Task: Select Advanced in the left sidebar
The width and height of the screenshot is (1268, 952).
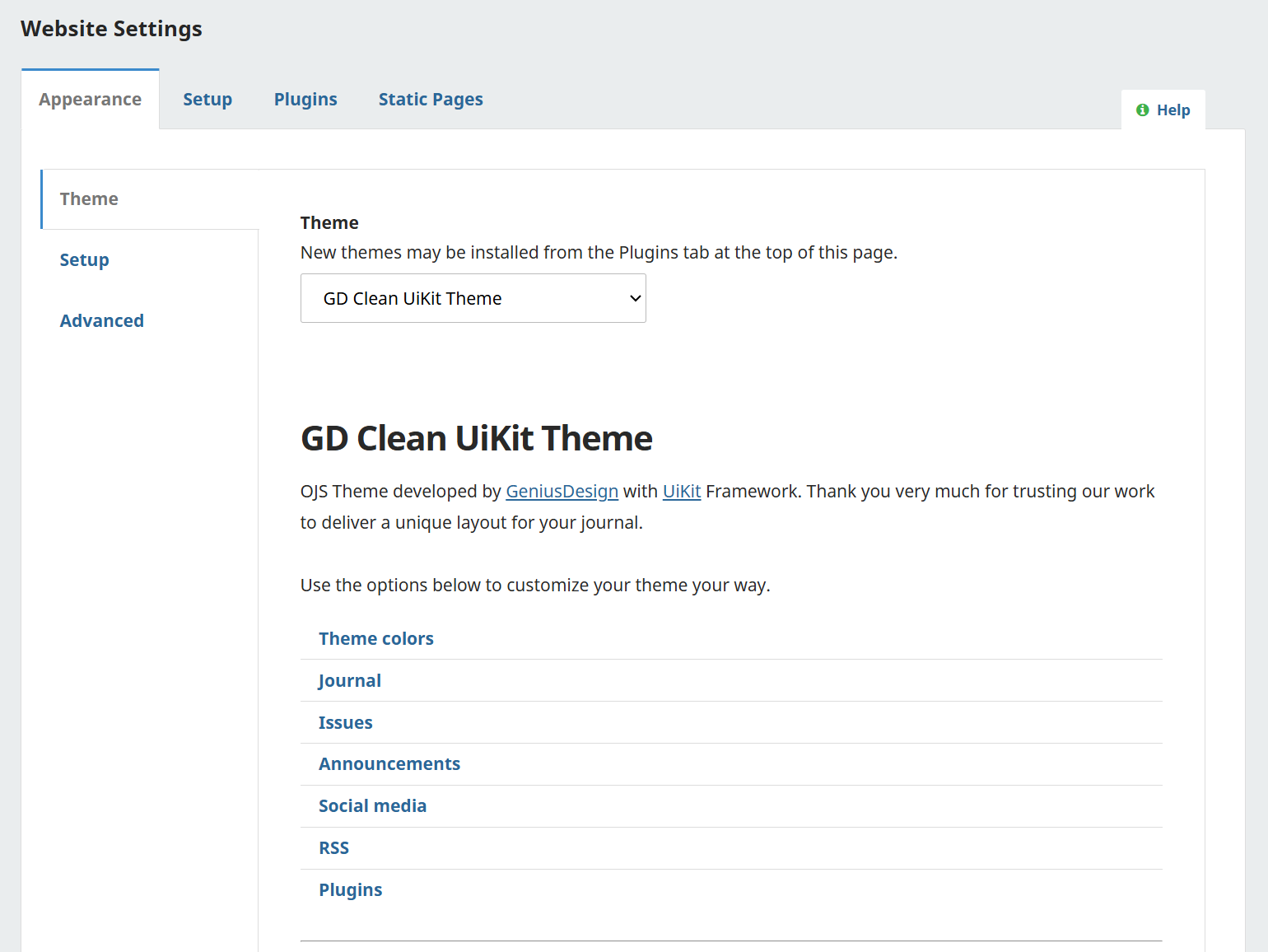Action: [102, 321]
